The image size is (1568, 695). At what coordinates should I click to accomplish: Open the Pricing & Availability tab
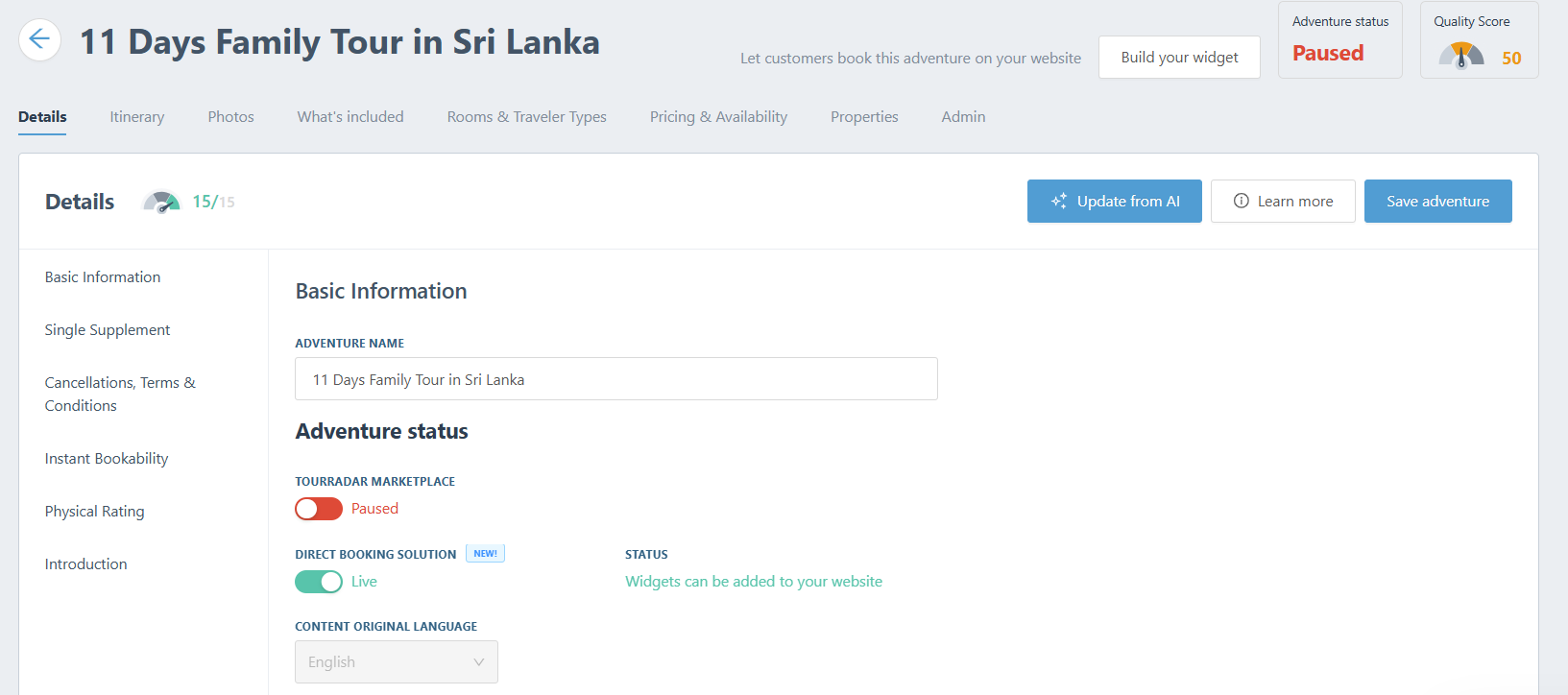[718, 117]
